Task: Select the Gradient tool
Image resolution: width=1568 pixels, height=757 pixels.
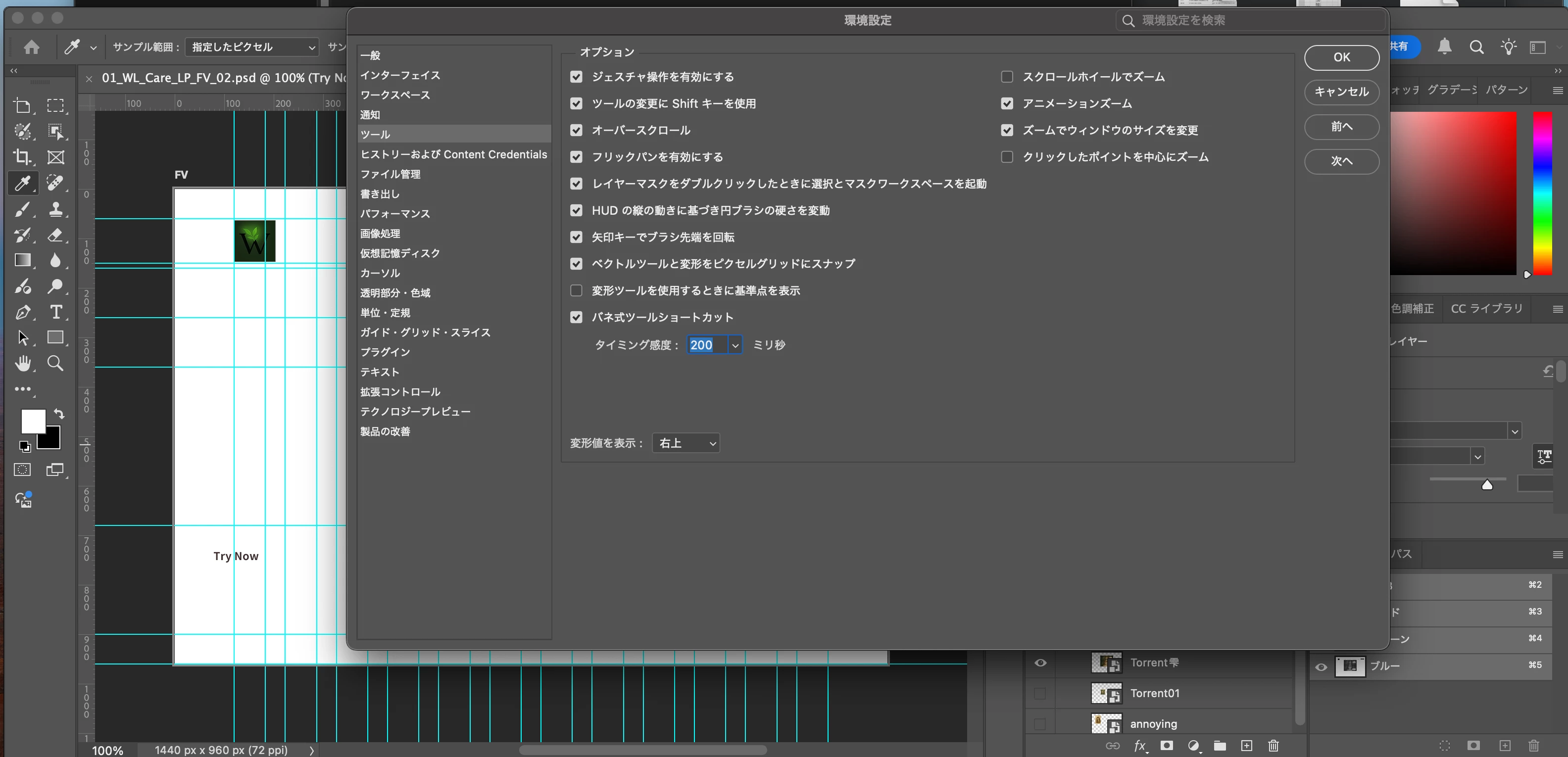Action: tap(23, 260)
